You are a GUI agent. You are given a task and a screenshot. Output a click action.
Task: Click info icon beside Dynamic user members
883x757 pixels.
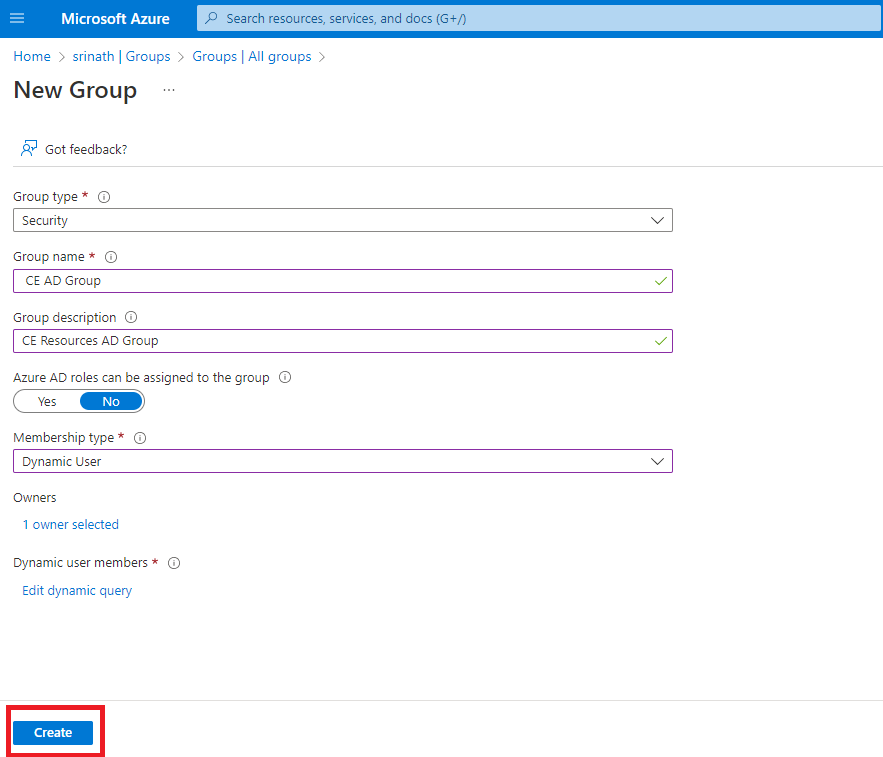(x=174, y=563)
